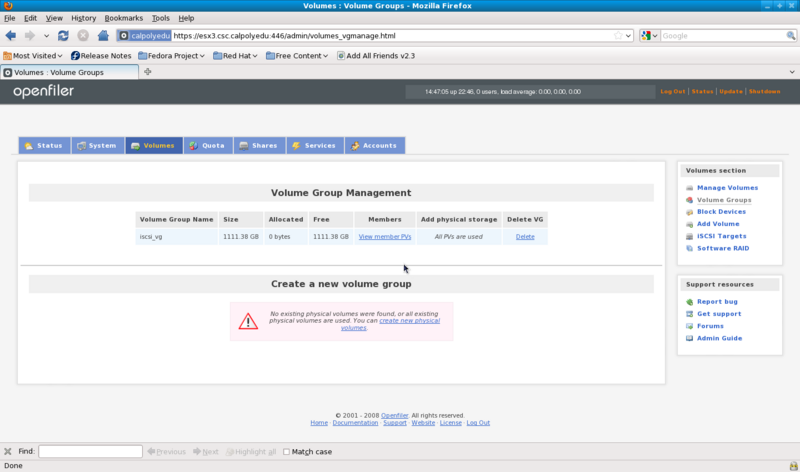
Task: Click the Admin Guide icon
Action: point(689,338)
